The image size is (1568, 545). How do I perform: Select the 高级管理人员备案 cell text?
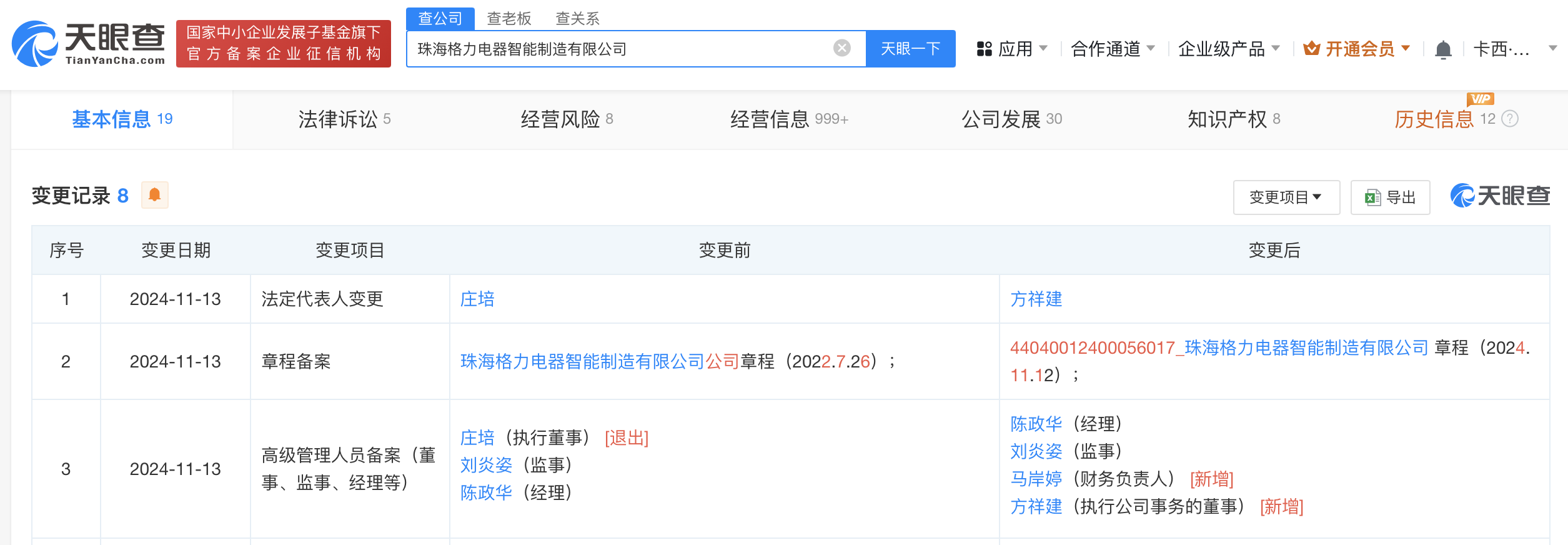pyautogui.click(x=349, y=469)
